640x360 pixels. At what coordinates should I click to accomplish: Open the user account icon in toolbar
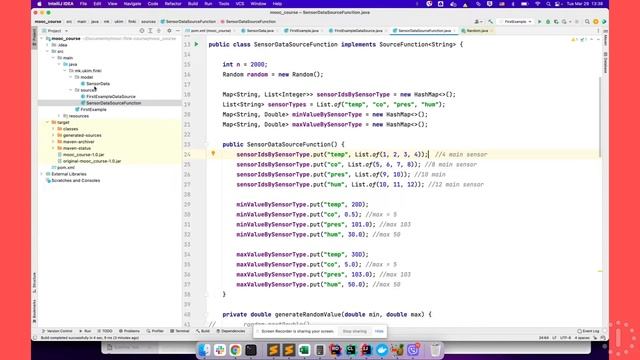[477, 22]
